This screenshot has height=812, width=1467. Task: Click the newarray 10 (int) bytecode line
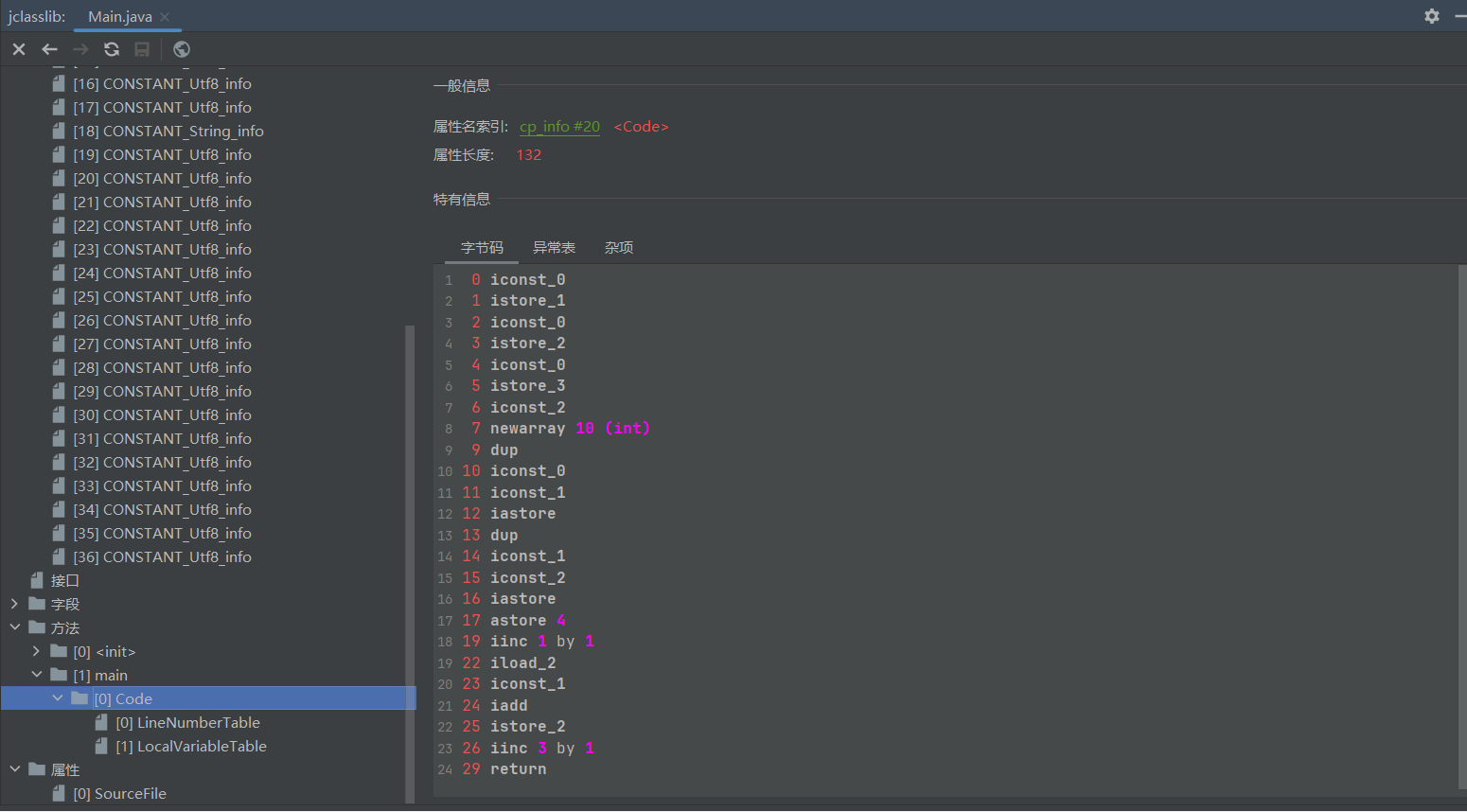[x=570, y=429]
